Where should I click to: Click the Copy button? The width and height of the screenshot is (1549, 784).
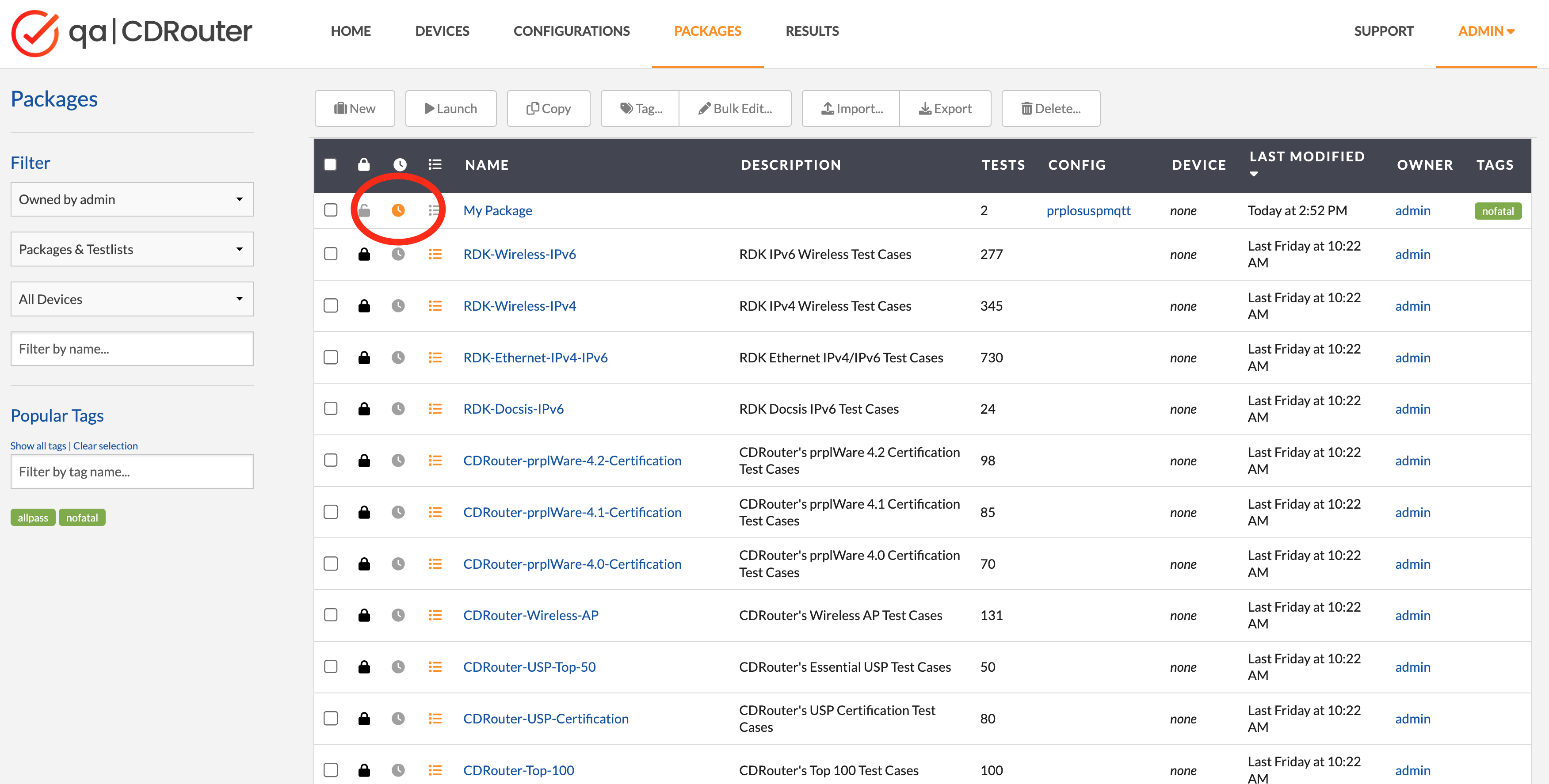tap(549, 109)
